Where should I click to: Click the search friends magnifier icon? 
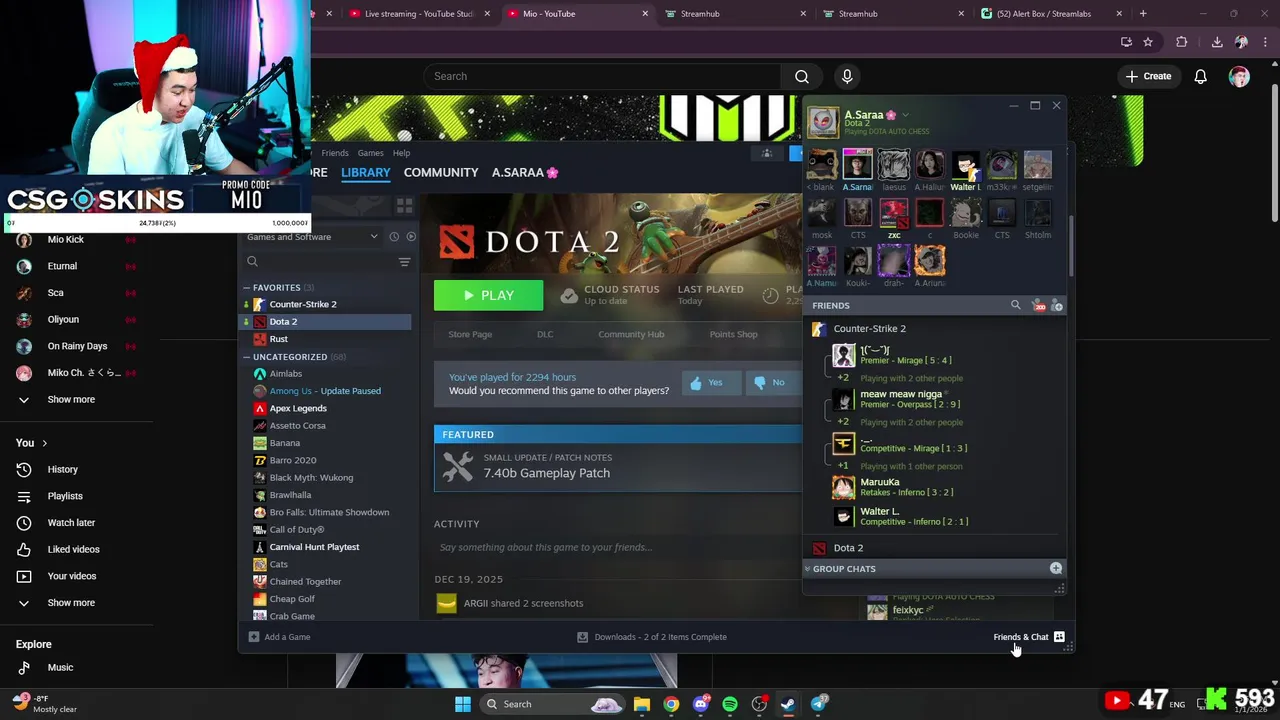coord(1016,305)
